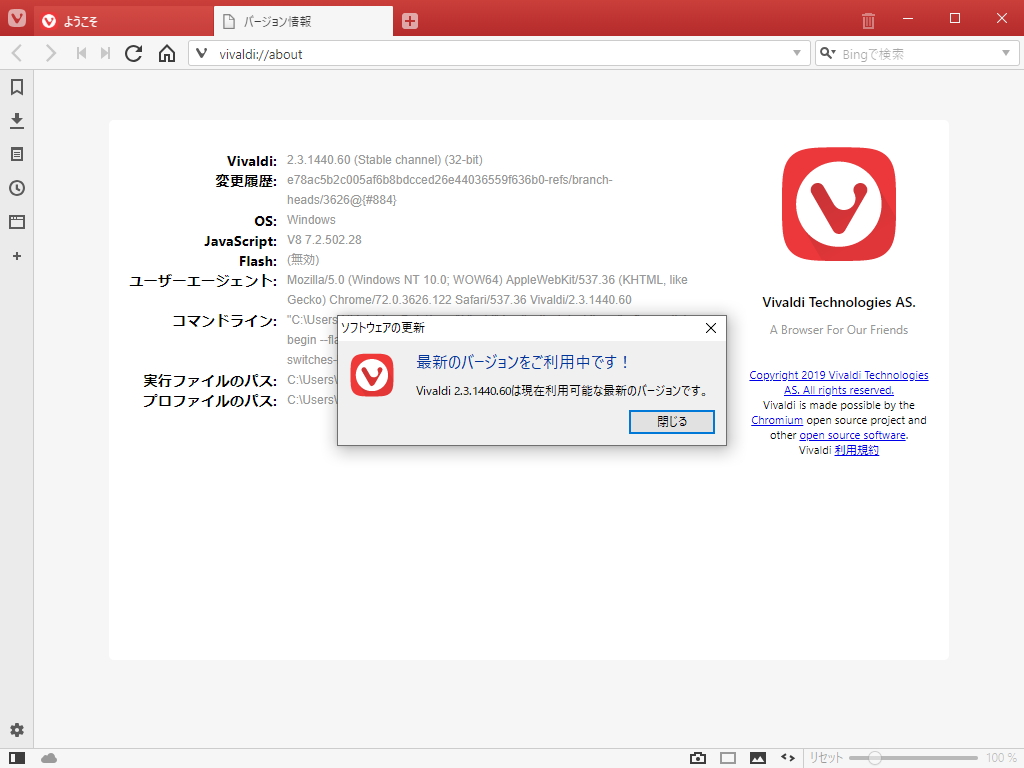This screenshot has height=768, width=1024.
Task: Toggle image loading from the status bar
Action: tap(757, 757)
